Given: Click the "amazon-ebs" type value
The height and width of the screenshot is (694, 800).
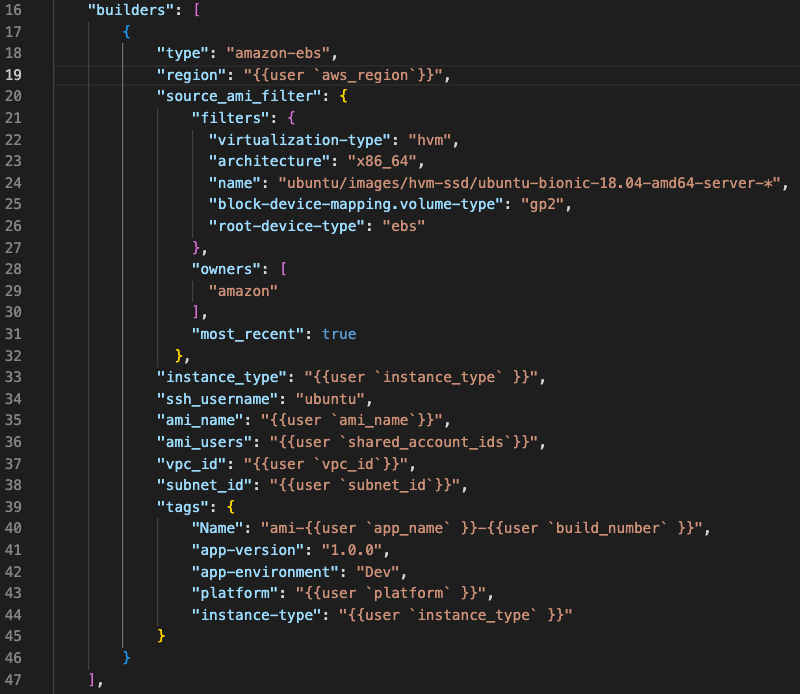Looking at the screenshot, I should (x=278, y=53).
